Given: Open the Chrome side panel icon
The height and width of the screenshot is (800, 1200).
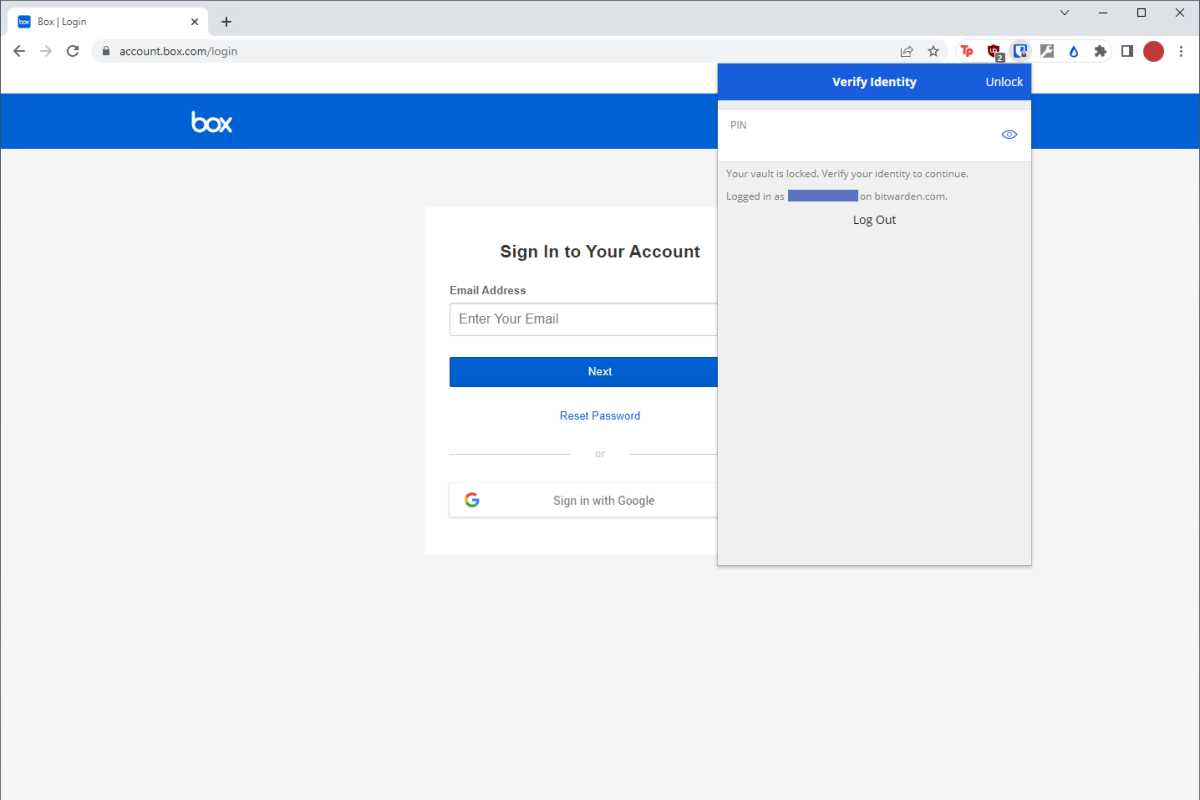Looking at the screenshot, I should click(1126, 50).
